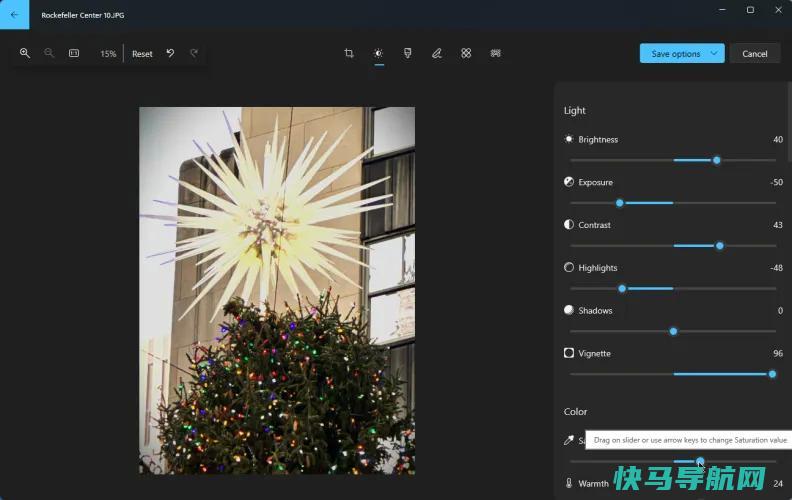This screenshot has width=792, height=500.
Task: Minimize the Photos editor window
Action: click(x=722, y=10)
